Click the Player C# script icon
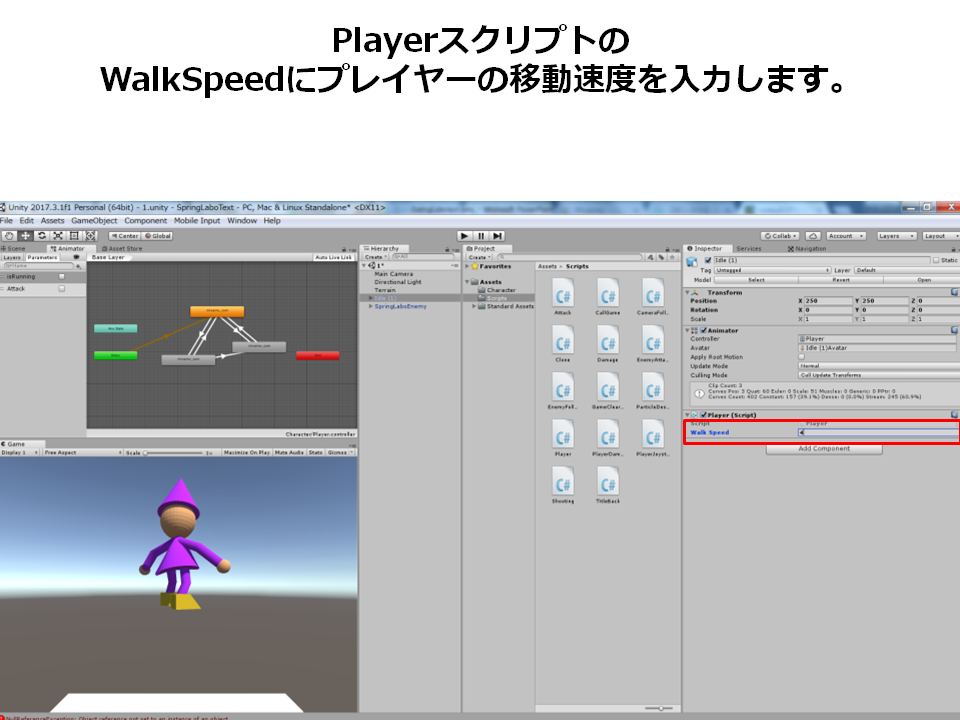 (563, 434)
